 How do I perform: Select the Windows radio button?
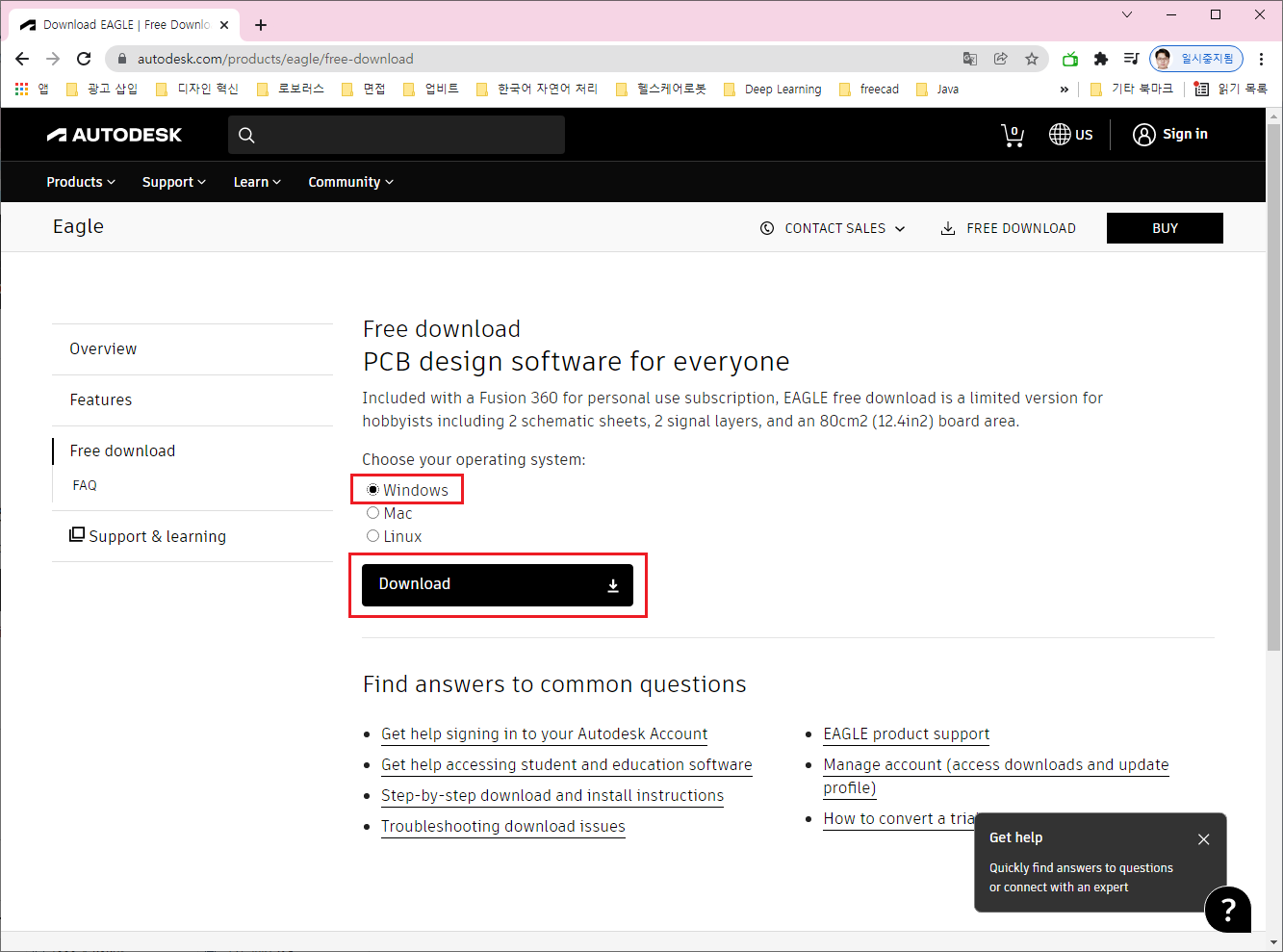point(372,490)
